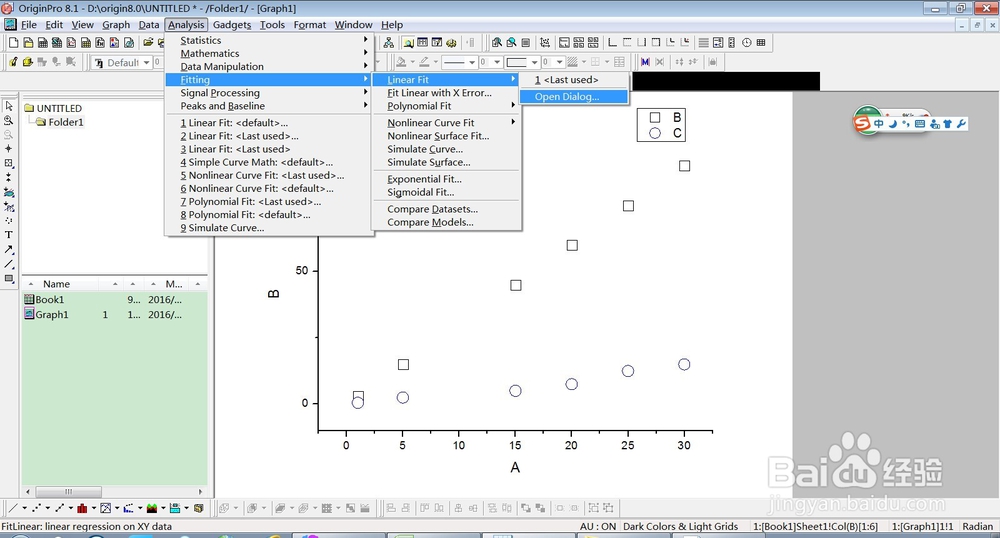Viewport: 1000px width, 538px height.
Task: Select the Line drawing tool
Action: click(8, 264)
